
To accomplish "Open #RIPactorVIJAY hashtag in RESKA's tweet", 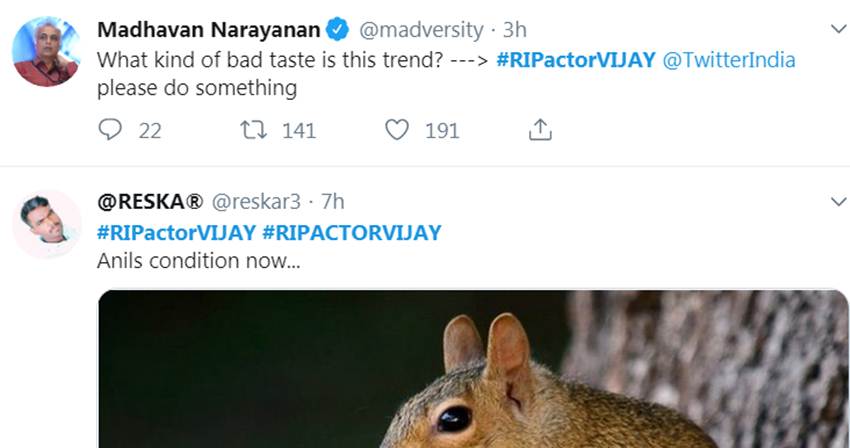I will click(176, 232).
